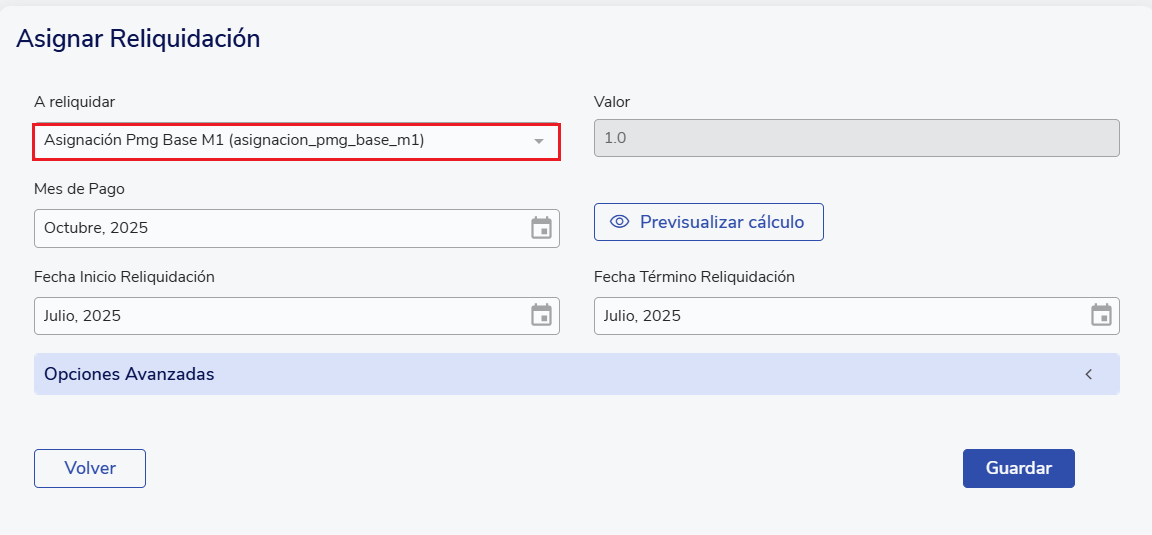Click the disabled Valor field showing 1.0
1152x535 pixels.
856,138
